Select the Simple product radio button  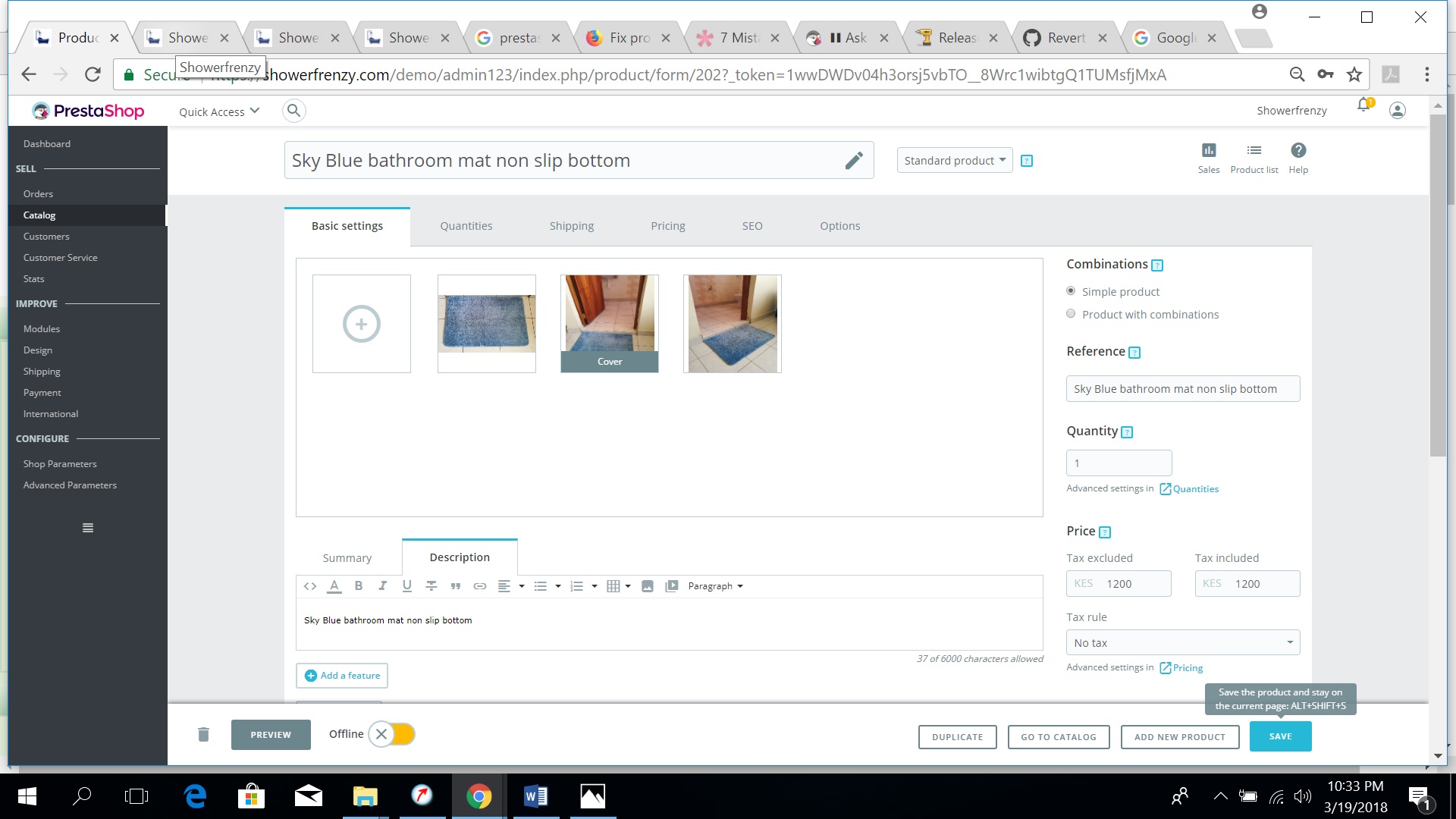point(1071,291)
